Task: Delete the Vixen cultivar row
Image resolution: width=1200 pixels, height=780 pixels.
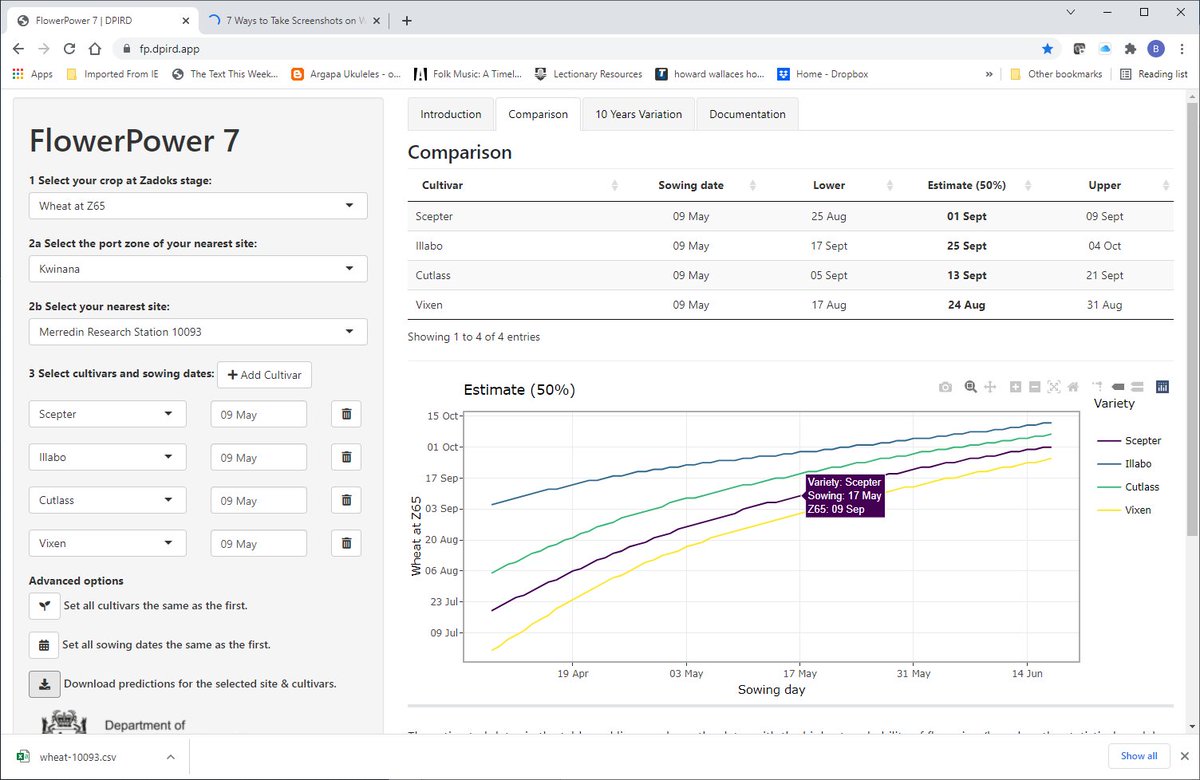Action: pyautogui.click(x=346, y=543)
